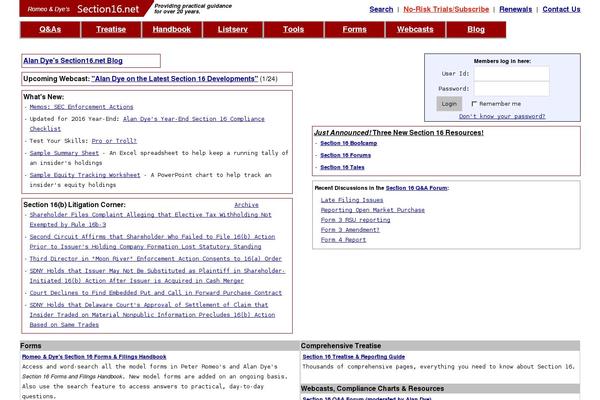Open SDNY Holds Delaware Court's Approval of Settlement article
This screenshot has height=400, width=600.
pyautogui.click(x=152, y=315)
